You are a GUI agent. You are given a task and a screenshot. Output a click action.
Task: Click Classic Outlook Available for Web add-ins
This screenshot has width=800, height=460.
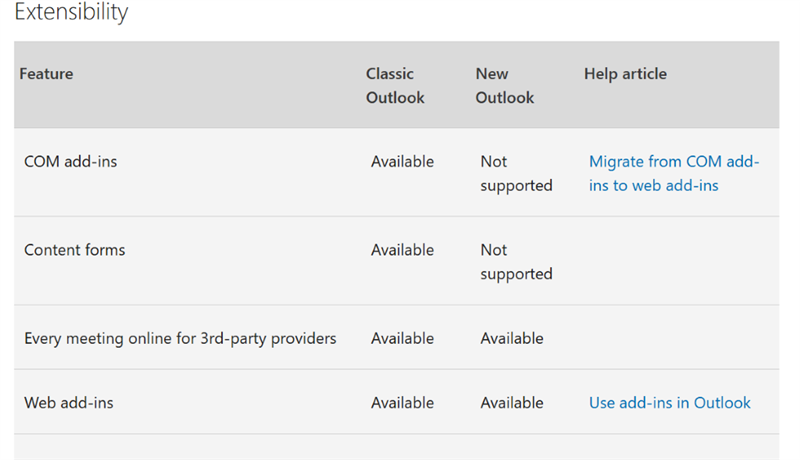pyautogui.click(x=403, y=403)
